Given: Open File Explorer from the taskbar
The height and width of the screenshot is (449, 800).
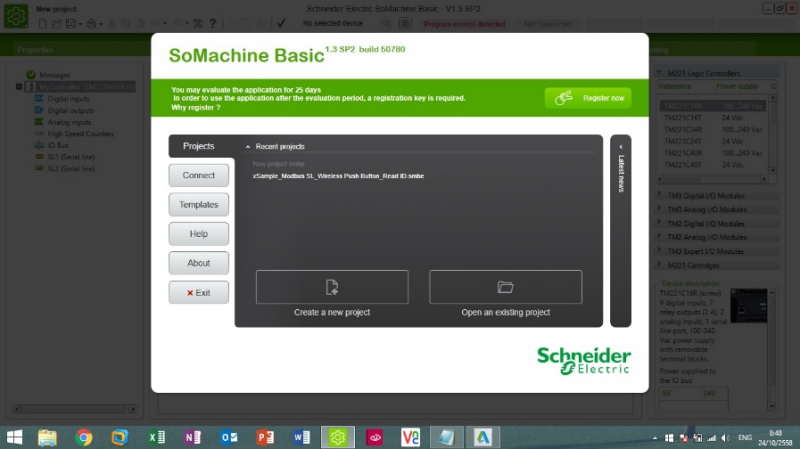Looking at the screenshot, I should pos(47,437).
